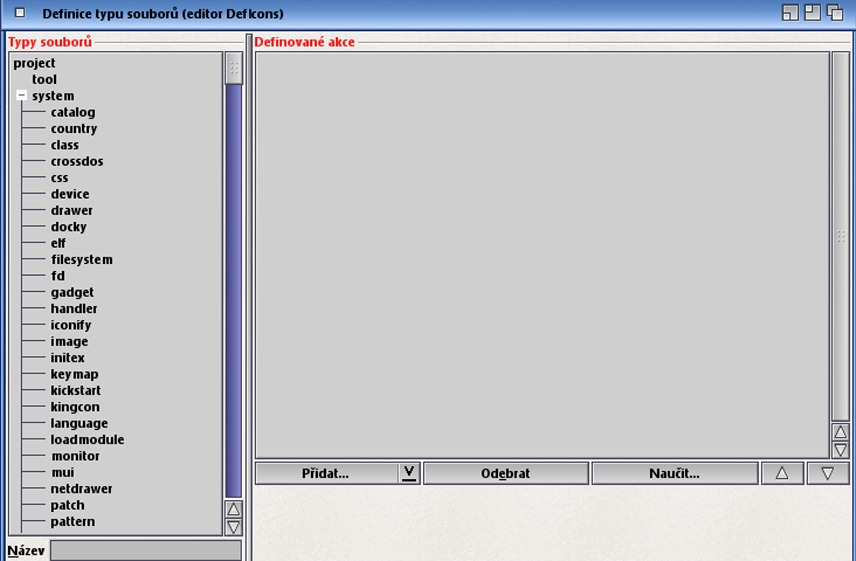Viewport: 856px width, 561px height.
Task: Click the window iconify gadget in title bar
Action: tap(790, 13)
